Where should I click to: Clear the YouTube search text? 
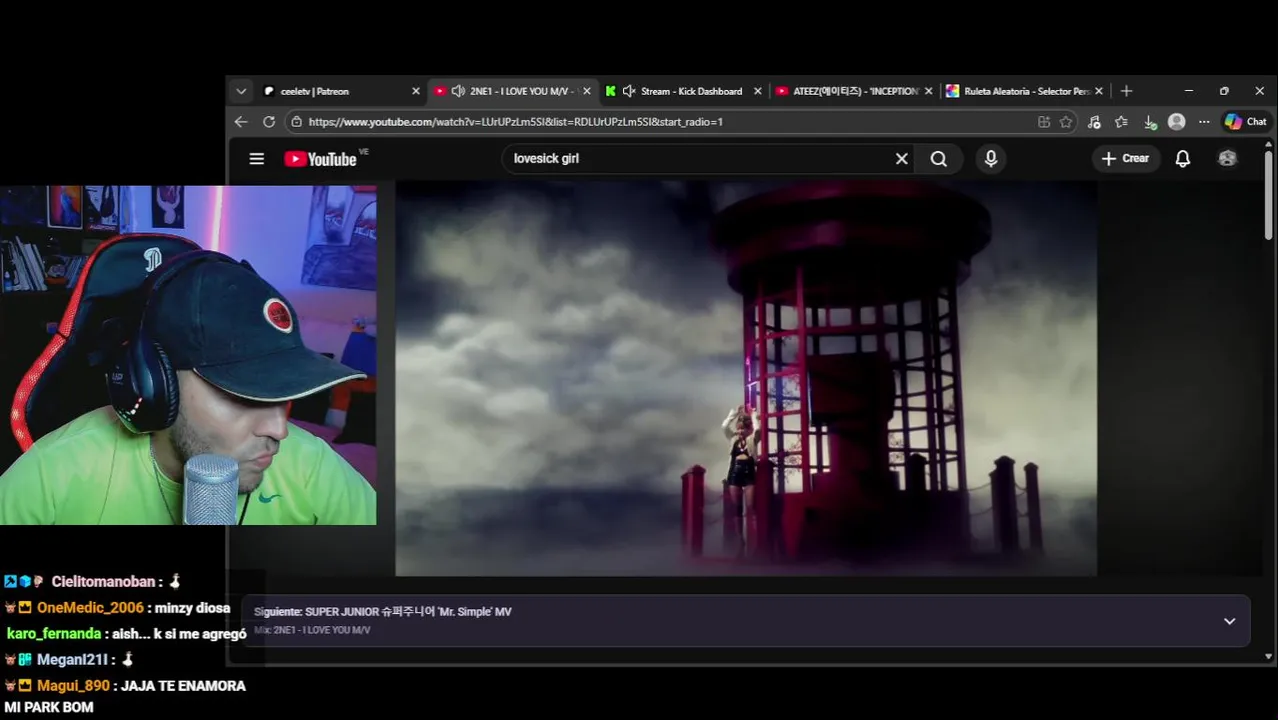click(x=902, y=158)
